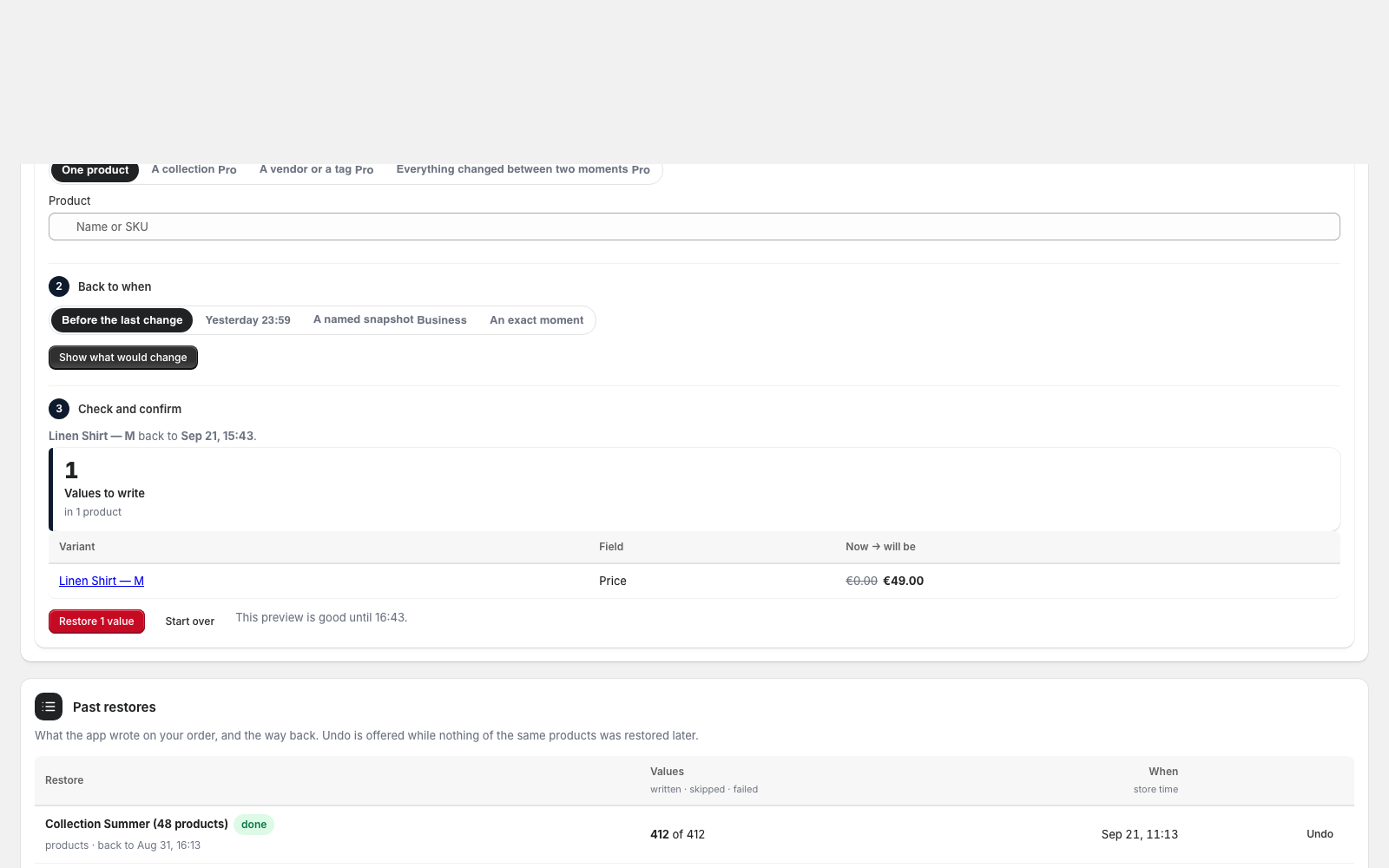The image size is (1389, 868).
Task: Click the preview is good until 16:43 note
Action: tap(321, 617)
